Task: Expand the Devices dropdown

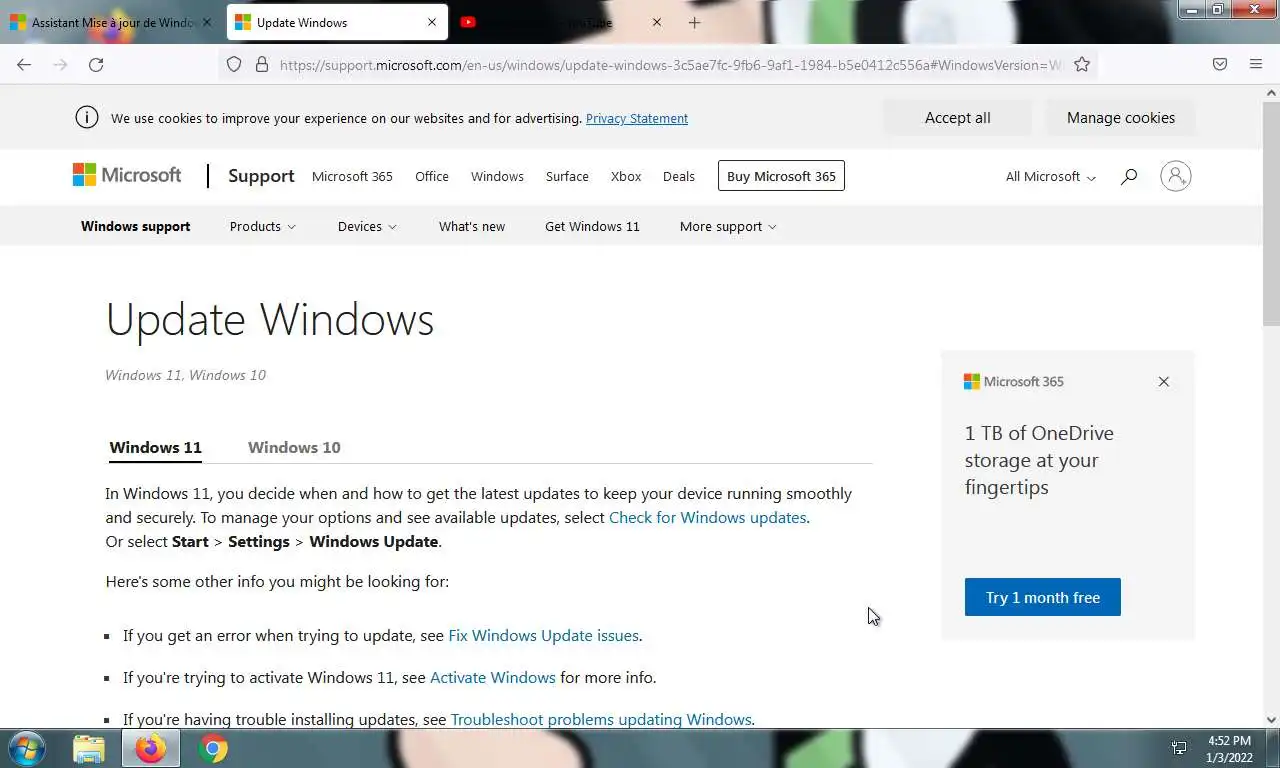Action: [x=367, y=227]
